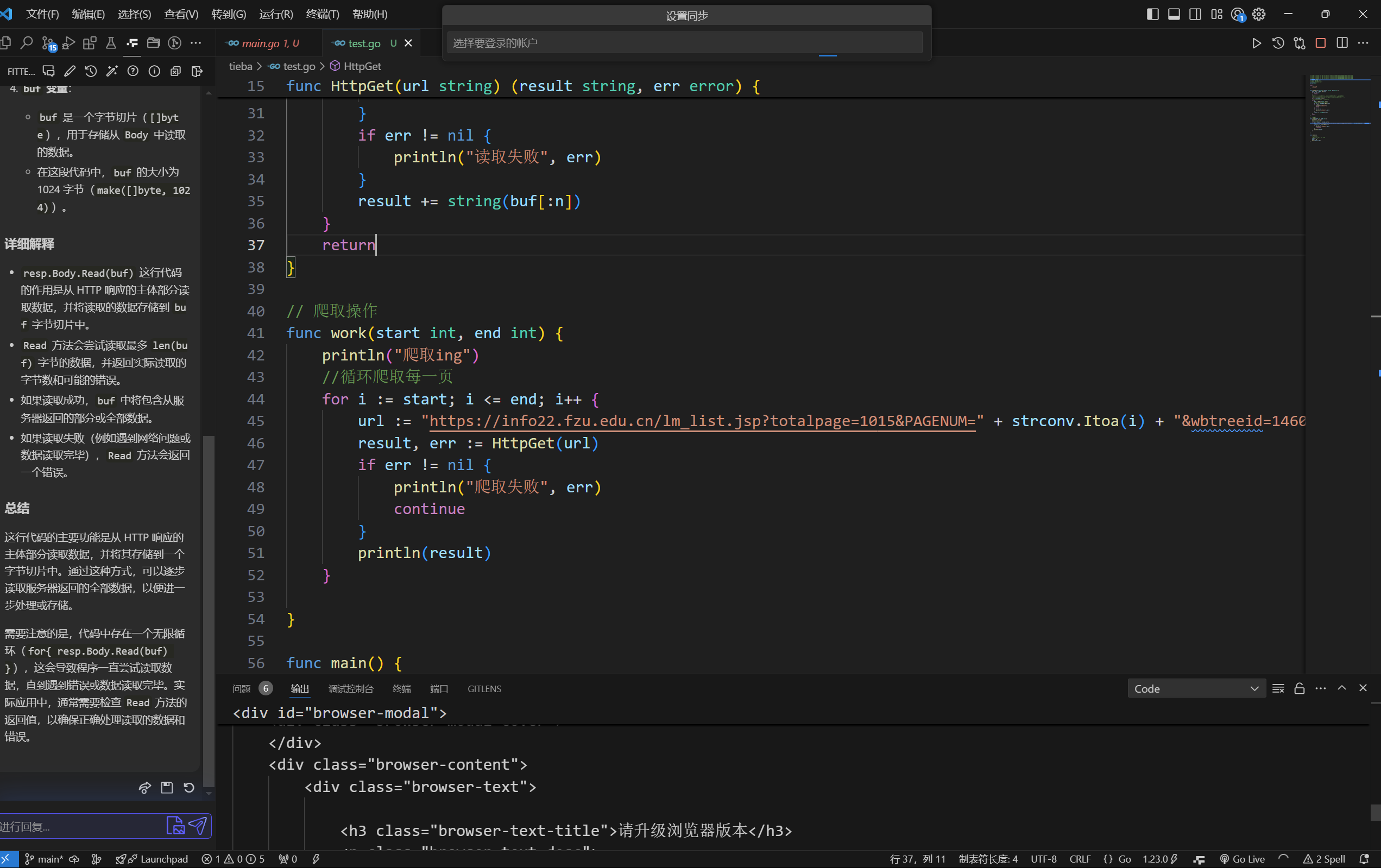Toggle Go Live server in status bar
This screenshot has height=868, width=1381.
(x=1242, y=859)
